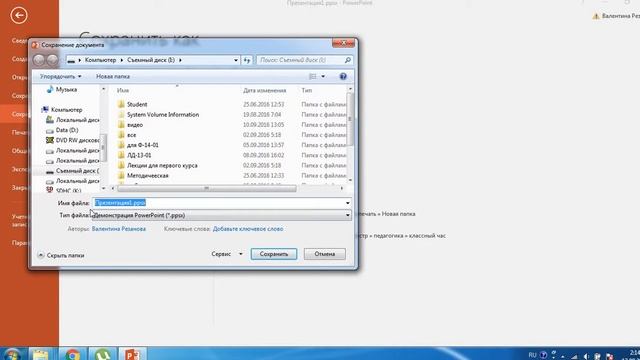640x360 pixels.
Task: Select recent folder ending in классный час
Action: point(402,236)
